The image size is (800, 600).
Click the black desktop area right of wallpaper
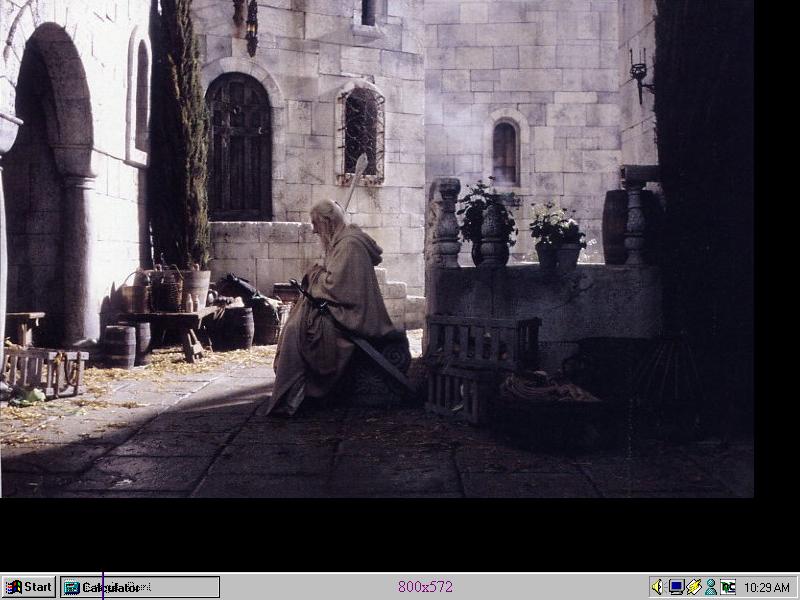[776, 250]
